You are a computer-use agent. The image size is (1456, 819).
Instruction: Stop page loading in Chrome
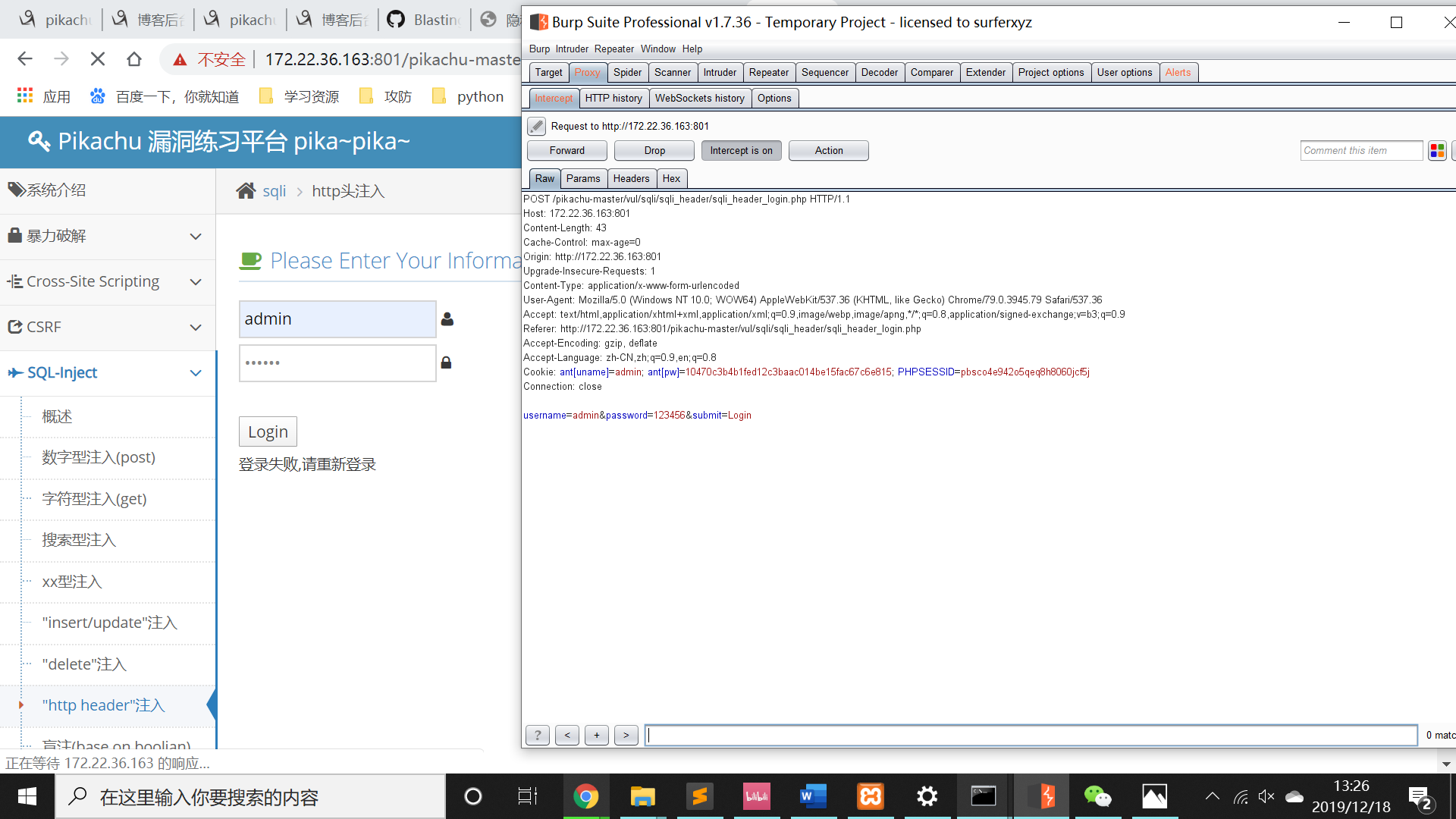tap(98, 59)
